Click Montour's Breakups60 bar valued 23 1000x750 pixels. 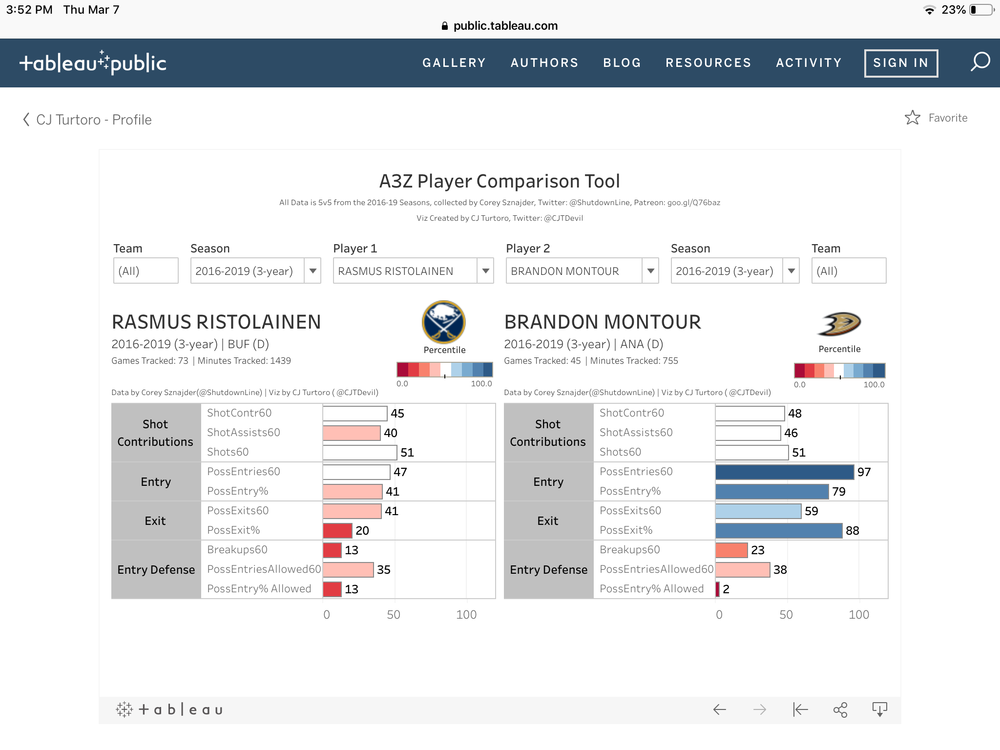click(732, 550)
